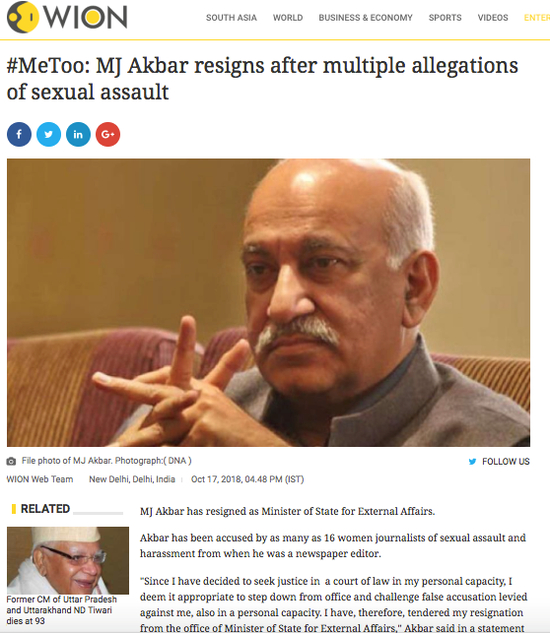Click the WION logo

tap(67, 17)
